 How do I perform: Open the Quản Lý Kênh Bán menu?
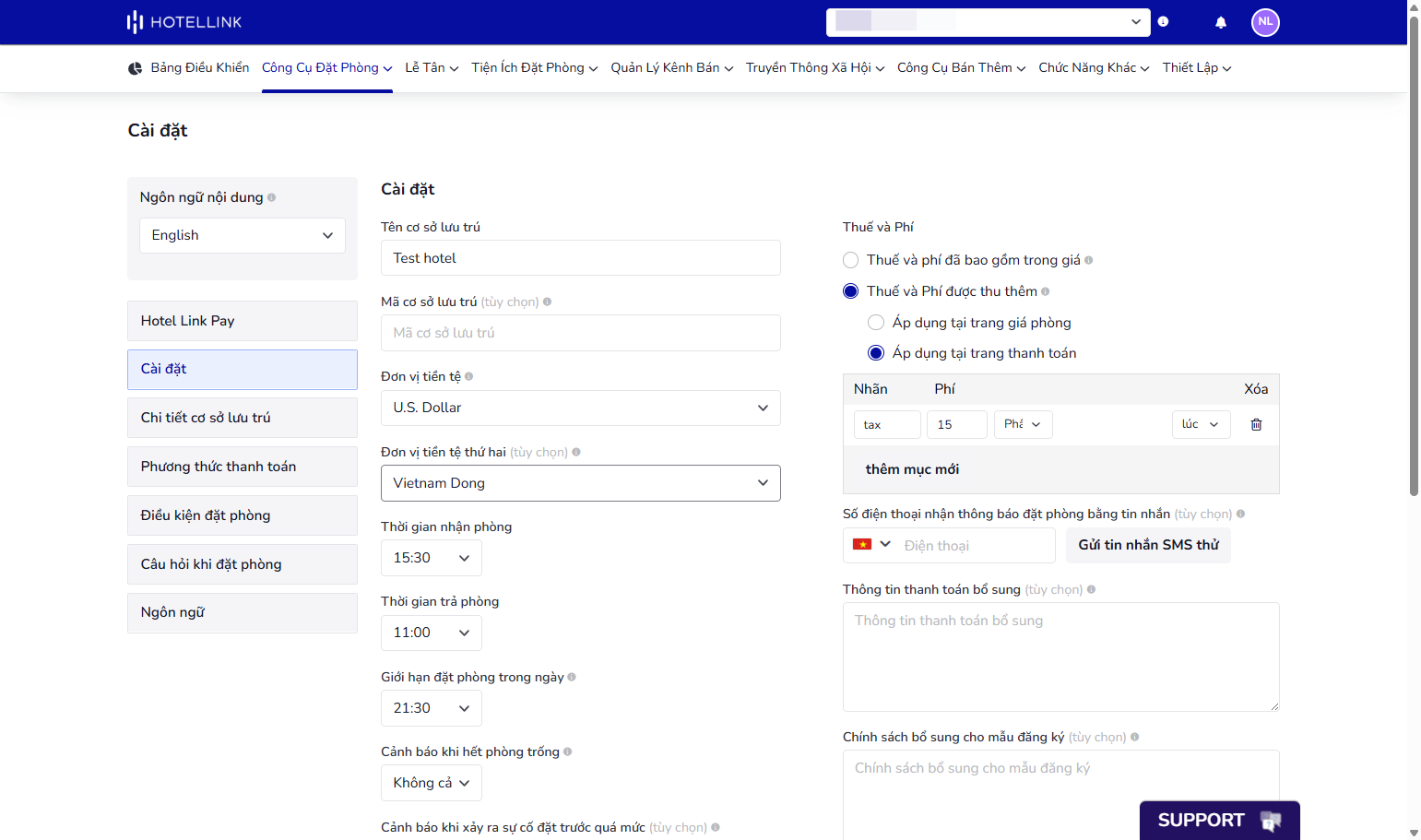672,68
